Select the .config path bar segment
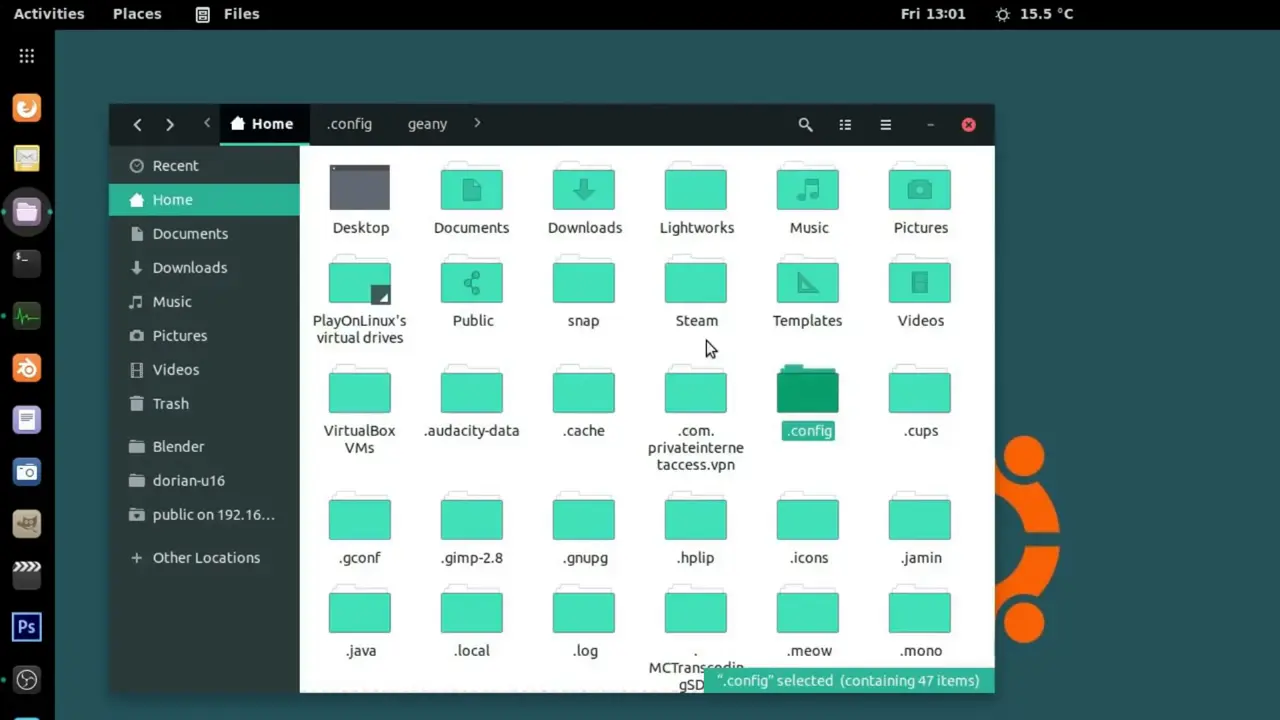Screen dimensions: 1280x720 [x=349, y=124]
